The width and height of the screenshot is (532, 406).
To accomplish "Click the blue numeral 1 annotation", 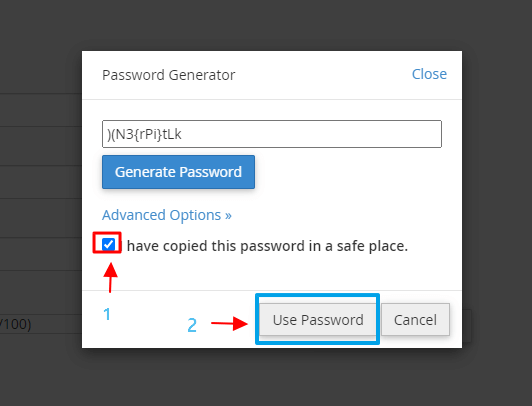I will coord(107,314).
